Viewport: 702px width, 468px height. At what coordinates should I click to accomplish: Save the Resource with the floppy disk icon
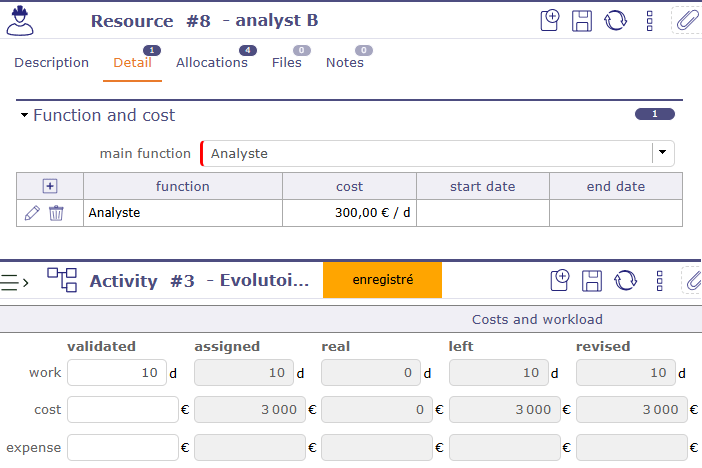click(x=582, y=20)
